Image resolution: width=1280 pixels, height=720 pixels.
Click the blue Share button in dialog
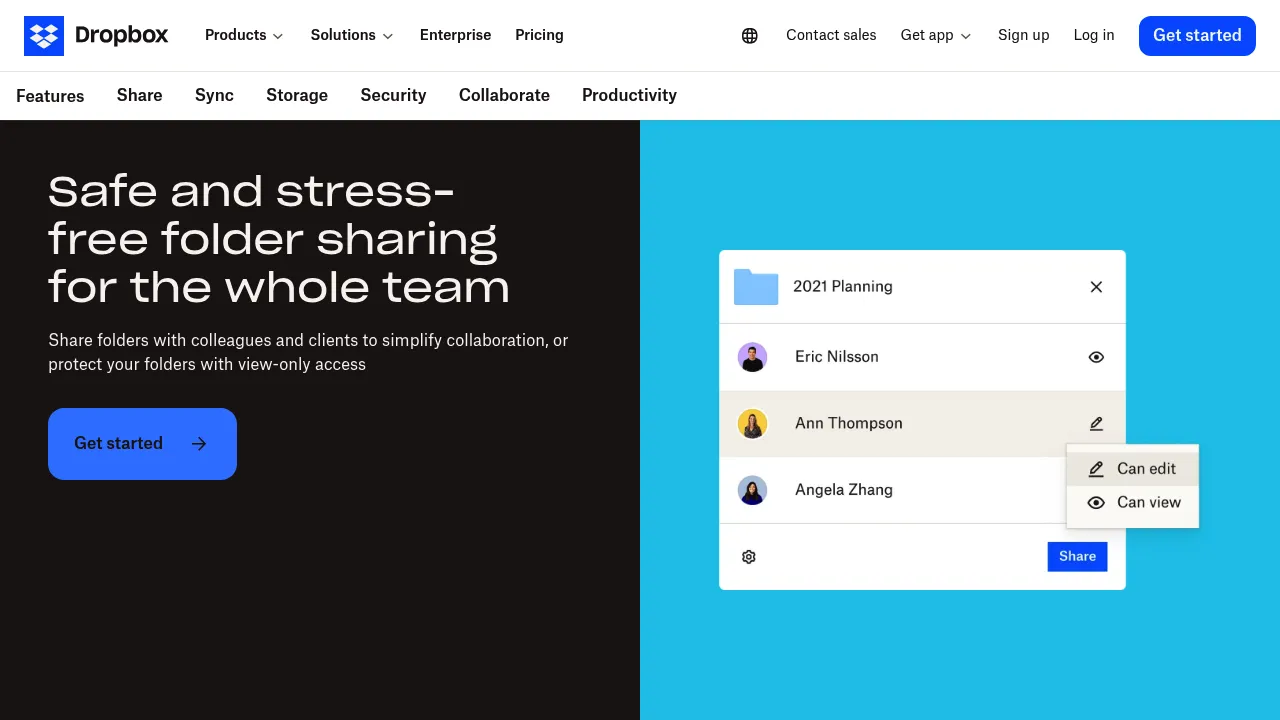click(1077, 557)
